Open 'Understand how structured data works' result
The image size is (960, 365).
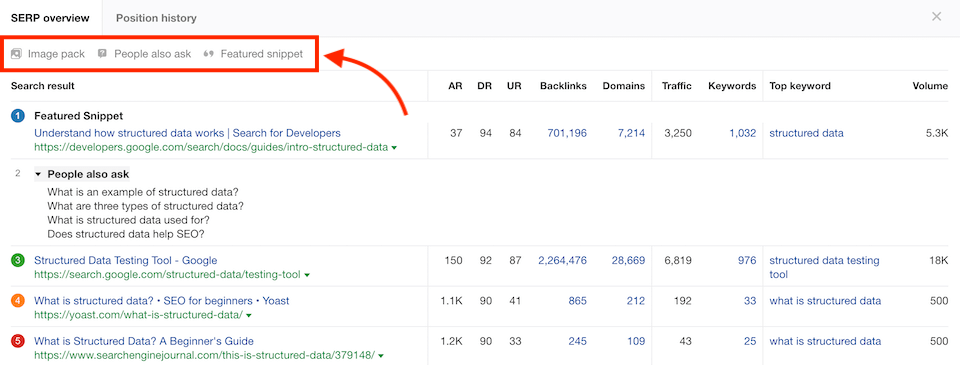click(187, 133)
